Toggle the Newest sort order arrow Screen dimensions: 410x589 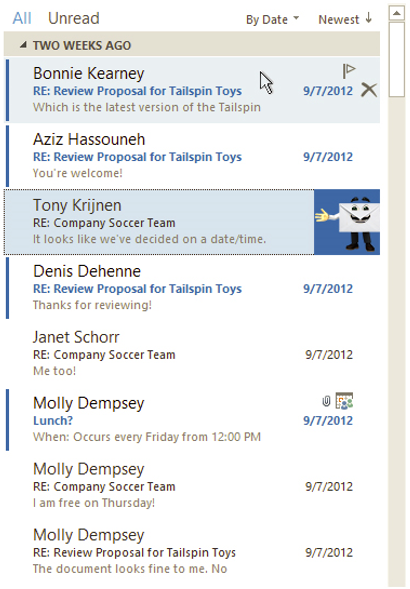pos(345,19)
